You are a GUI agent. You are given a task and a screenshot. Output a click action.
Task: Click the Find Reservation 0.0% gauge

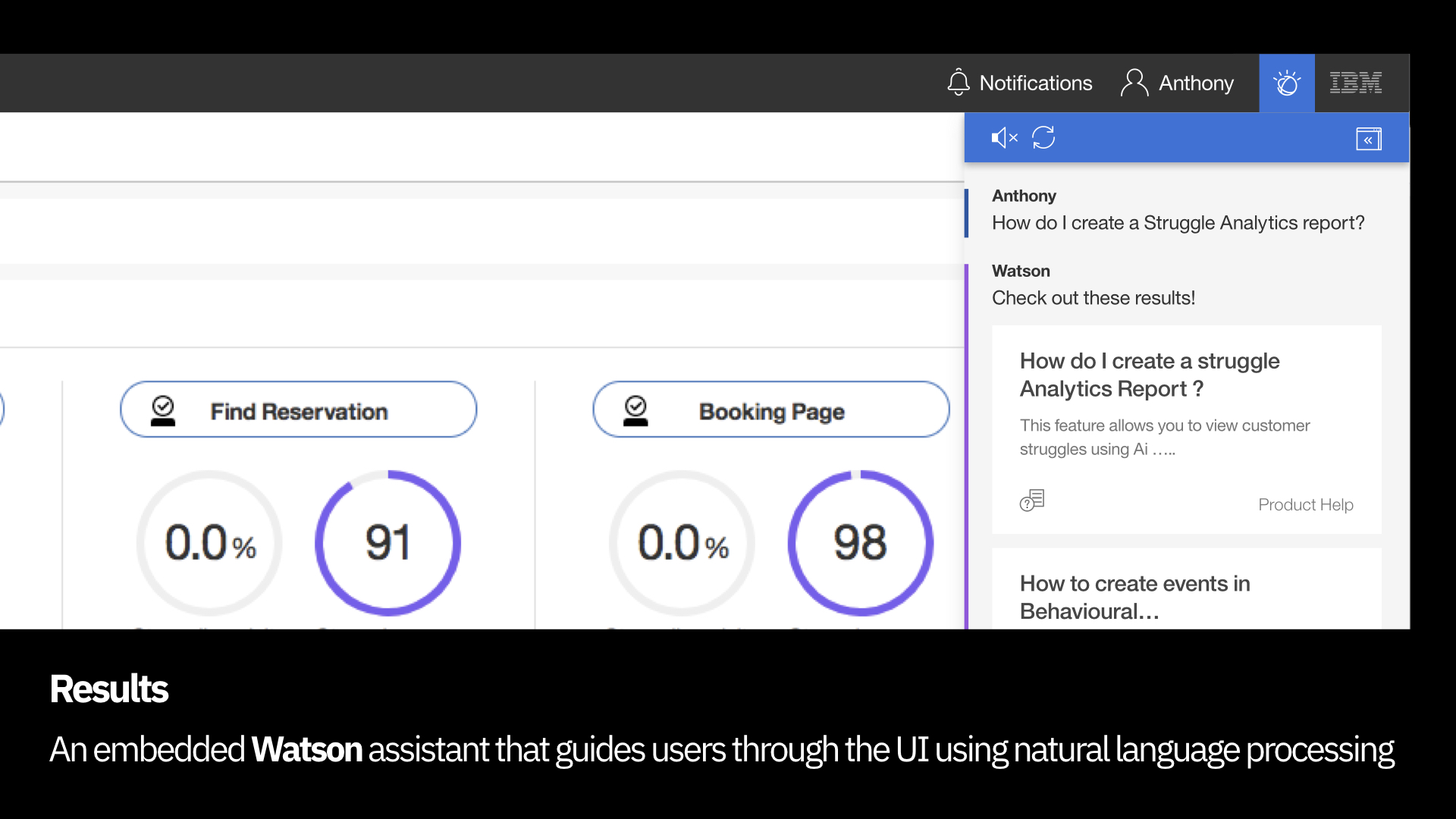tap(210, 543)
